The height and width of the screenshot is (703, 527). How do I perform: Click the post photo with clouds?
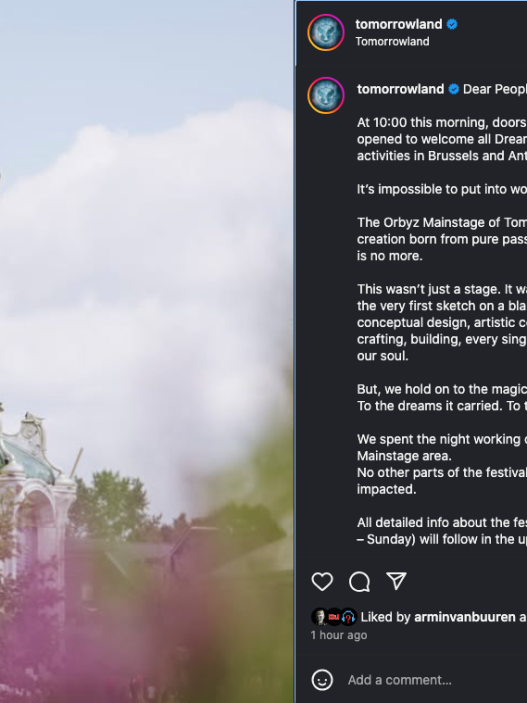[147, 352]
